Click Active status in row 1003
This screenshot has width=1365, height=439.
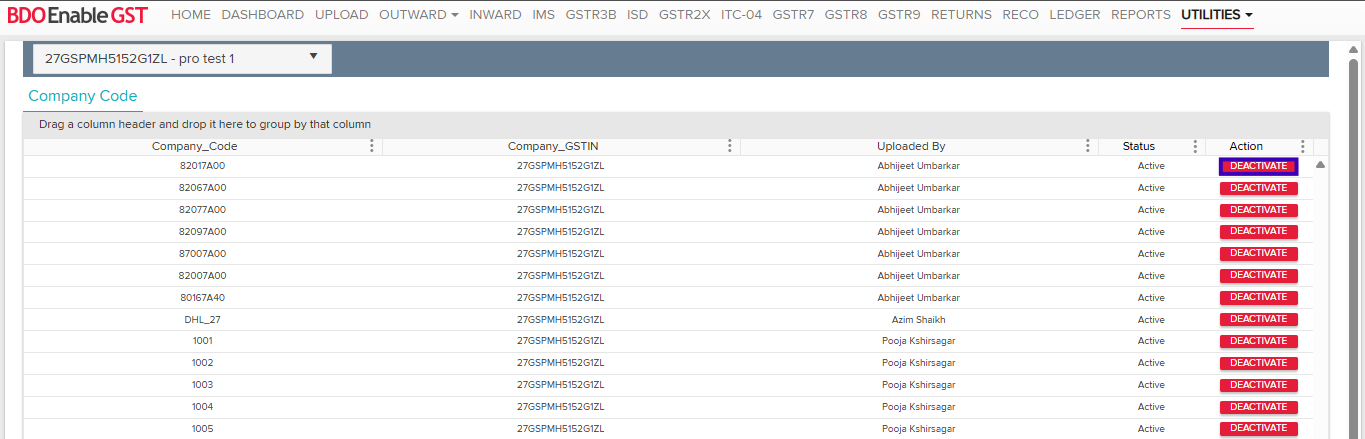(x=1151, y=385)
